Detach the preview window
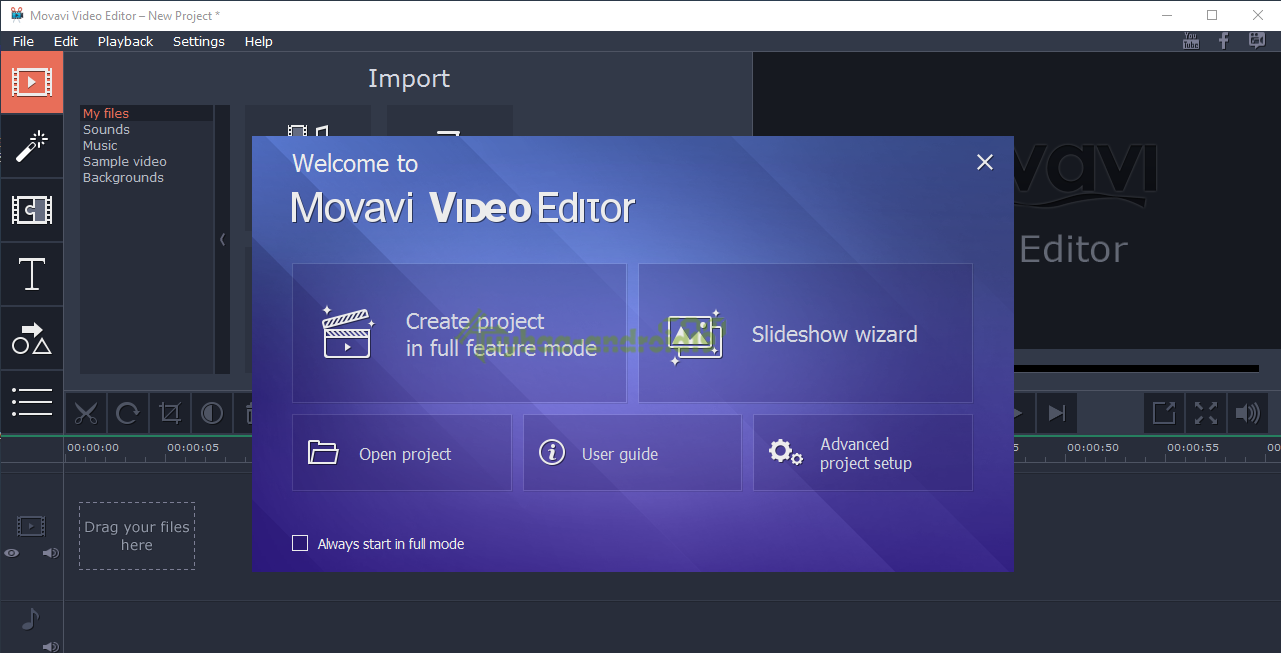The width and height of the screenshot is (1281, 653). point(1164,412)
